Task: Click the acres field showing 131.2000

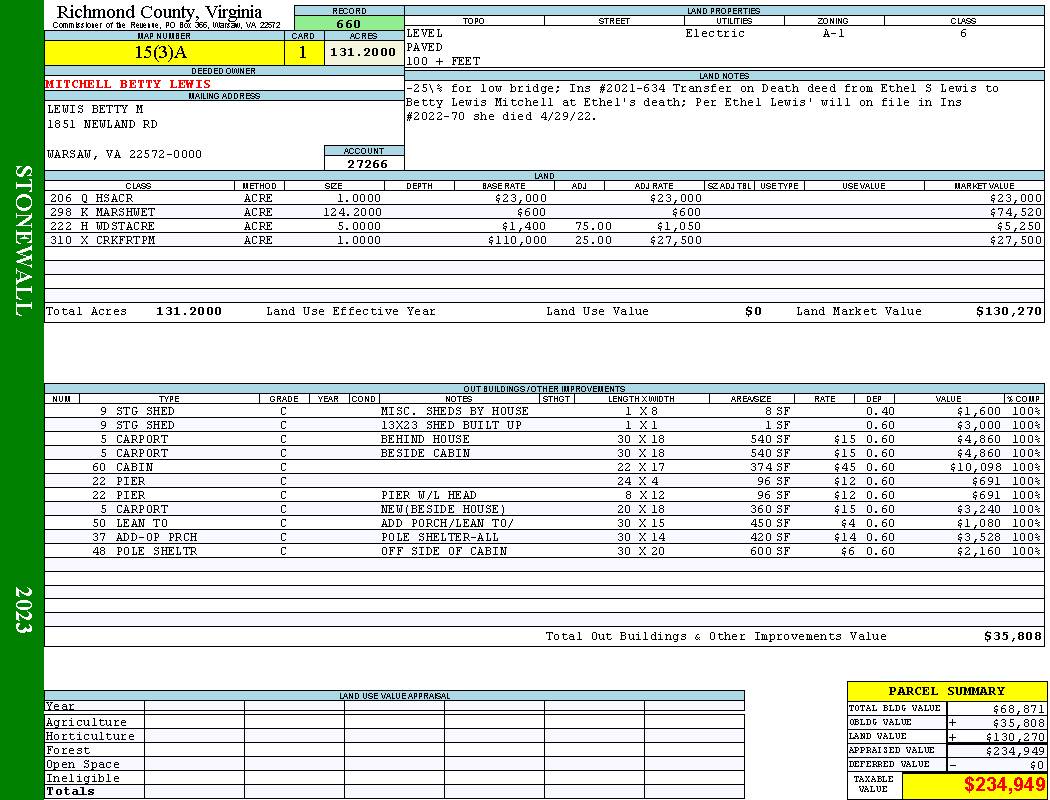Action: [364, 53]
